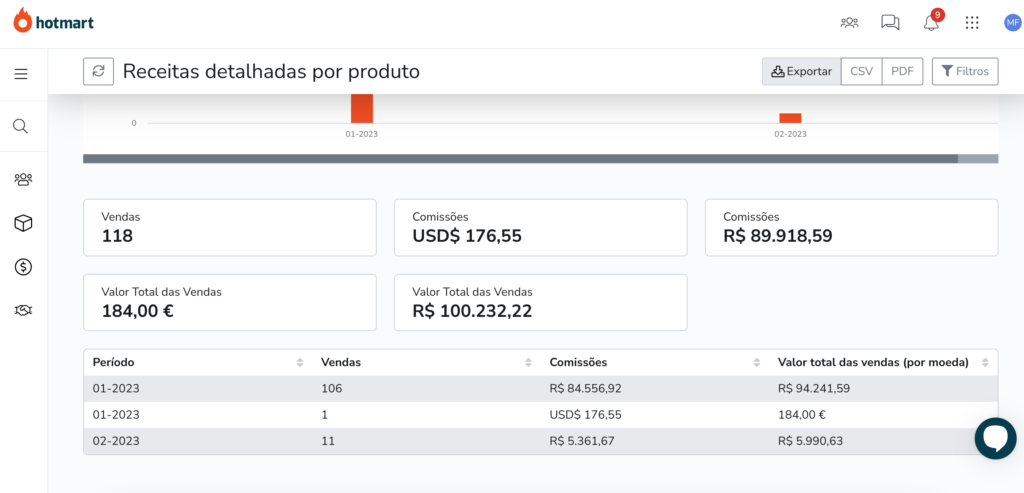
Task: Click the chart horizontal scrollbar
Action: tap(520, 159)
